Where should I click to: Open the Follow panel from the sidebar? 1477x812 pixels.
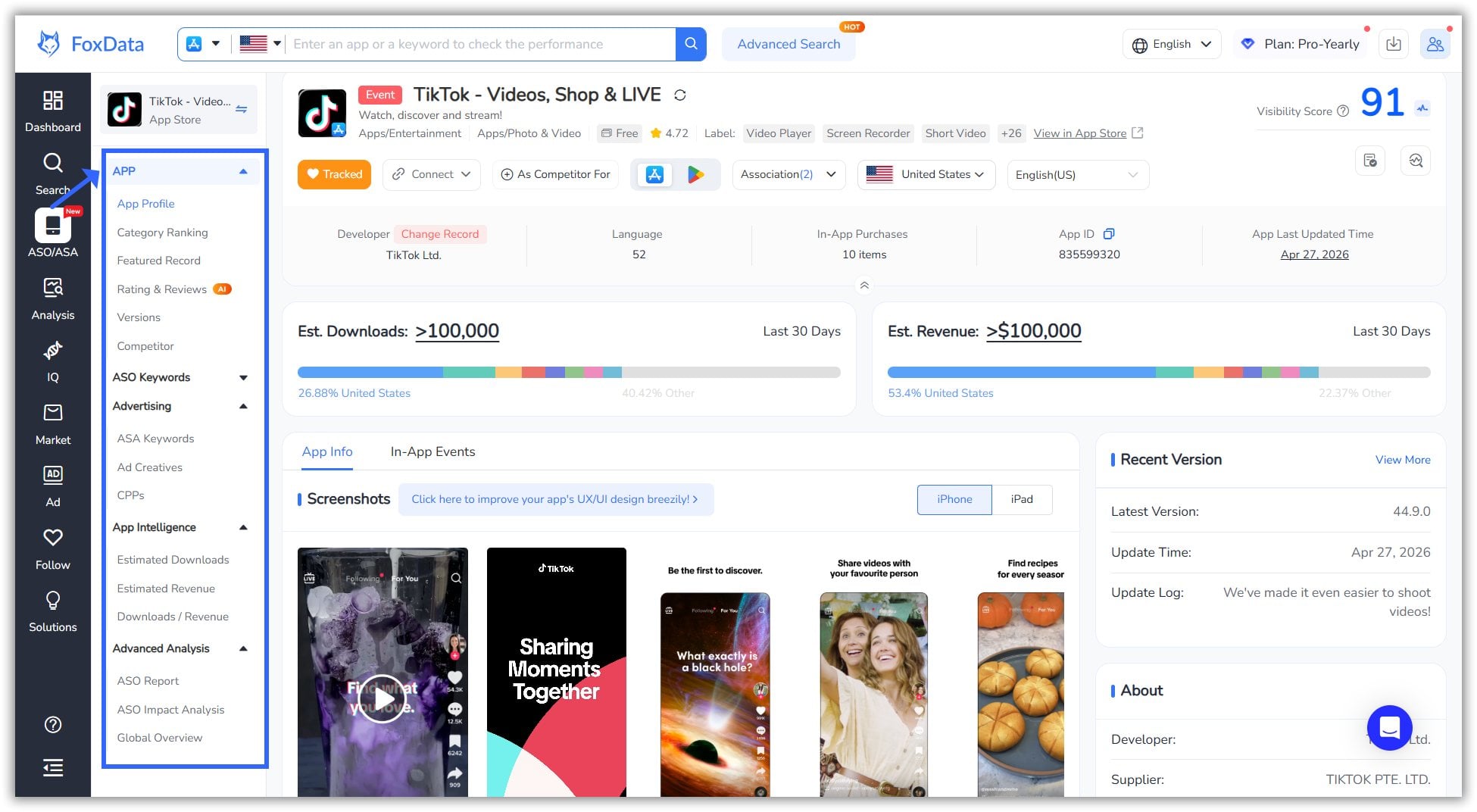pos(52,545)
